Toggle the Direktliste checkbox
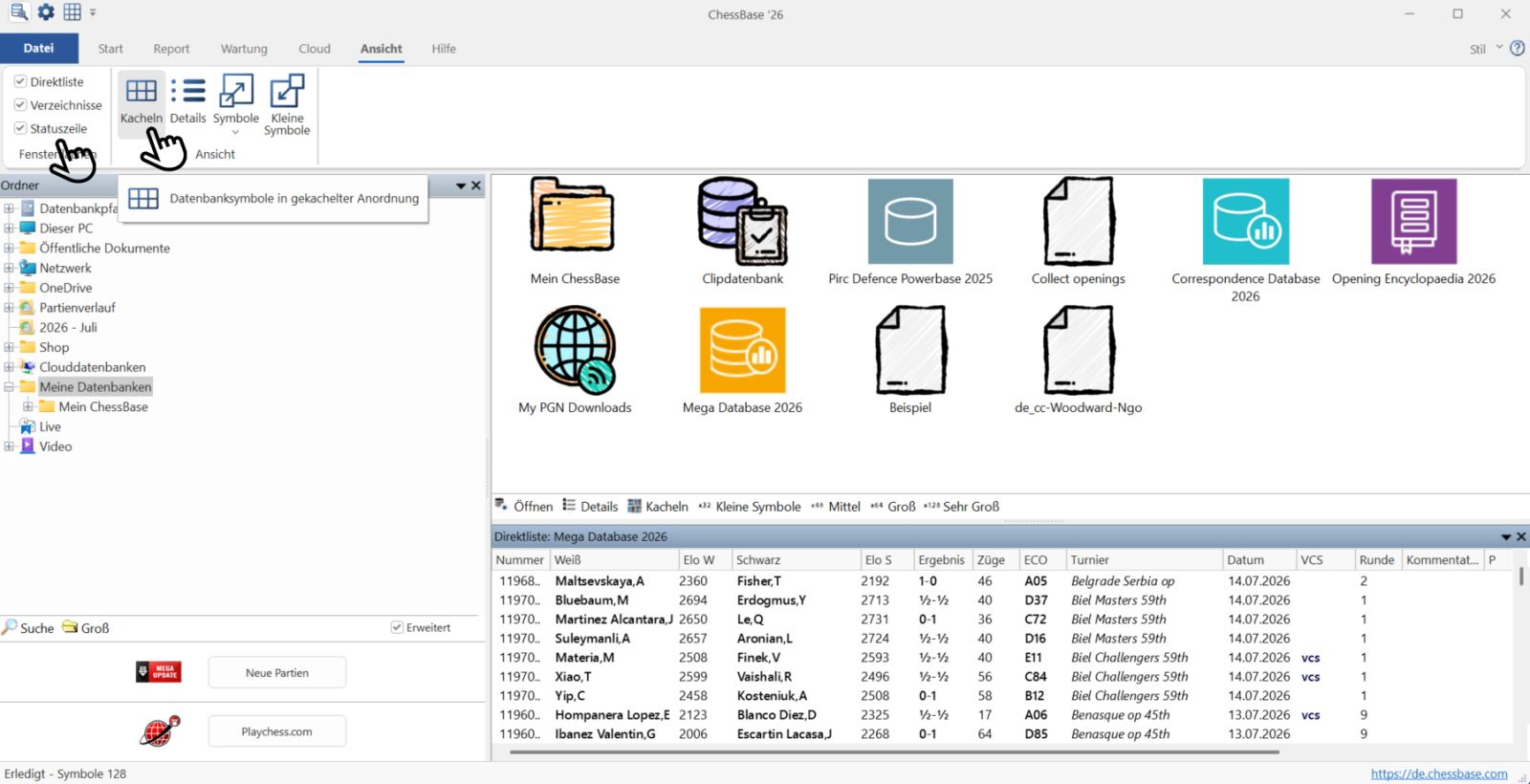 coord(20,81)
